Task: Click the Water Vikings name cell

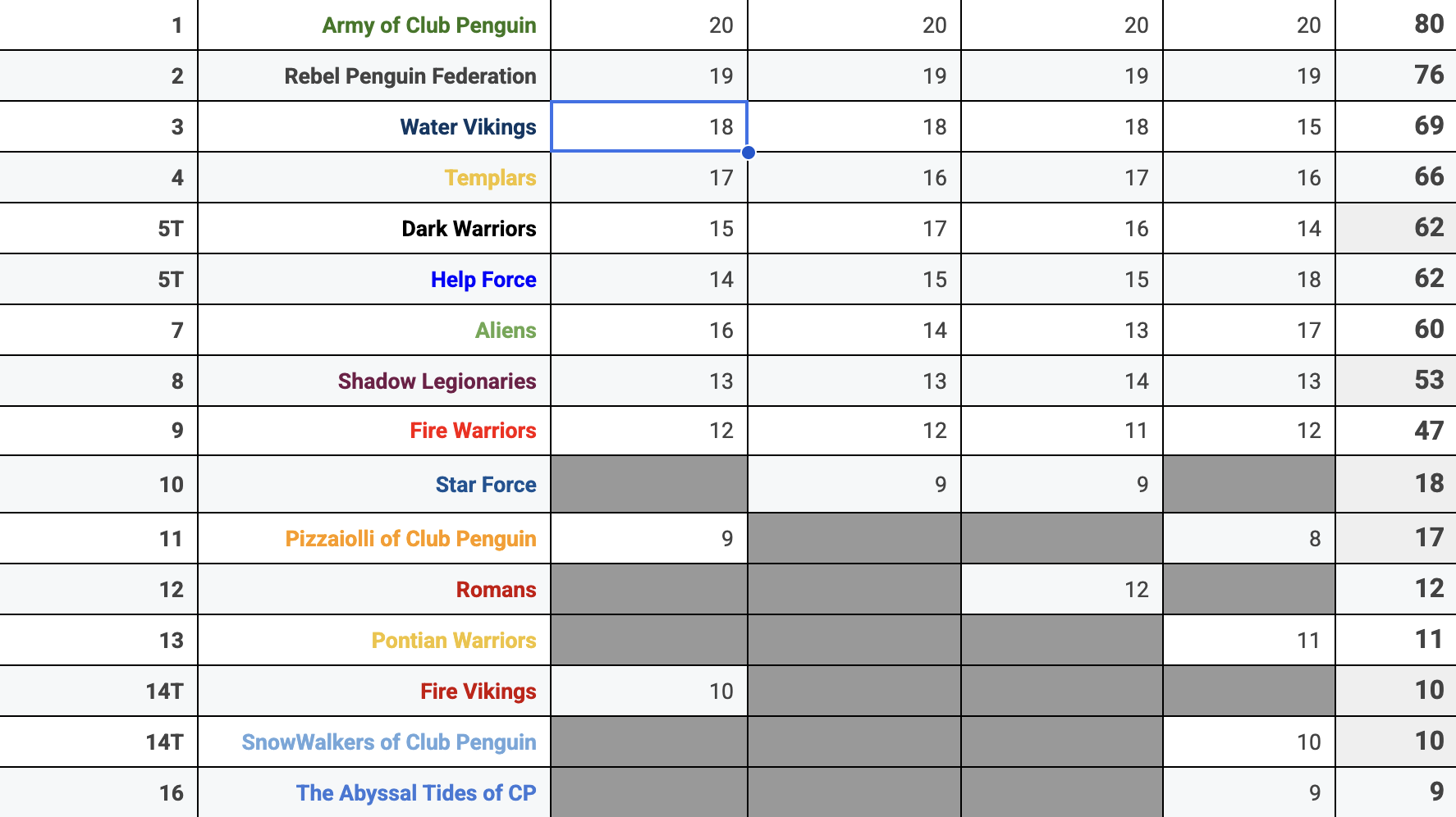Action: 374,127
